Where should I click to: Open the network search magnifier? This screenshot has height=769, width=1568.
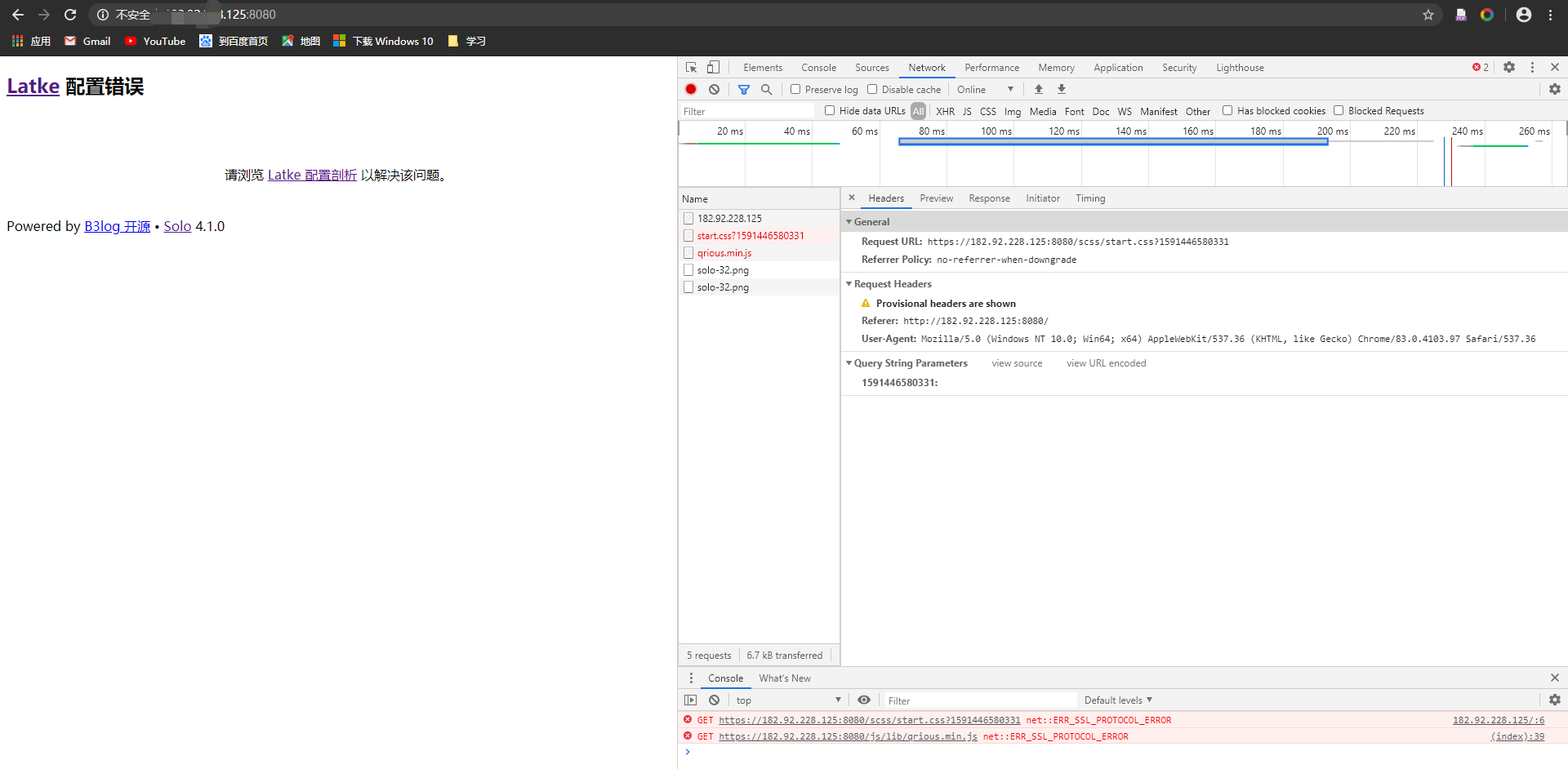(766, 89)
